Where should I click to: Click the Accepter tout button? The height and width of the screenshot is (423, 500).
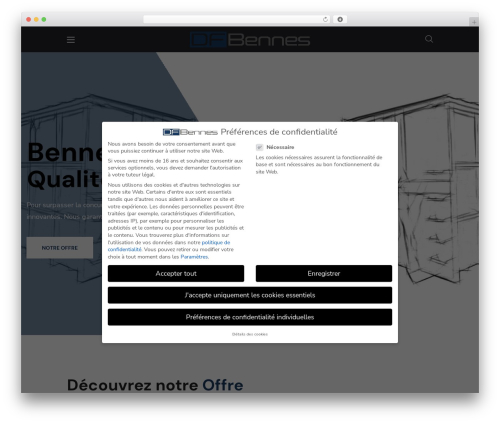(176, 274)
